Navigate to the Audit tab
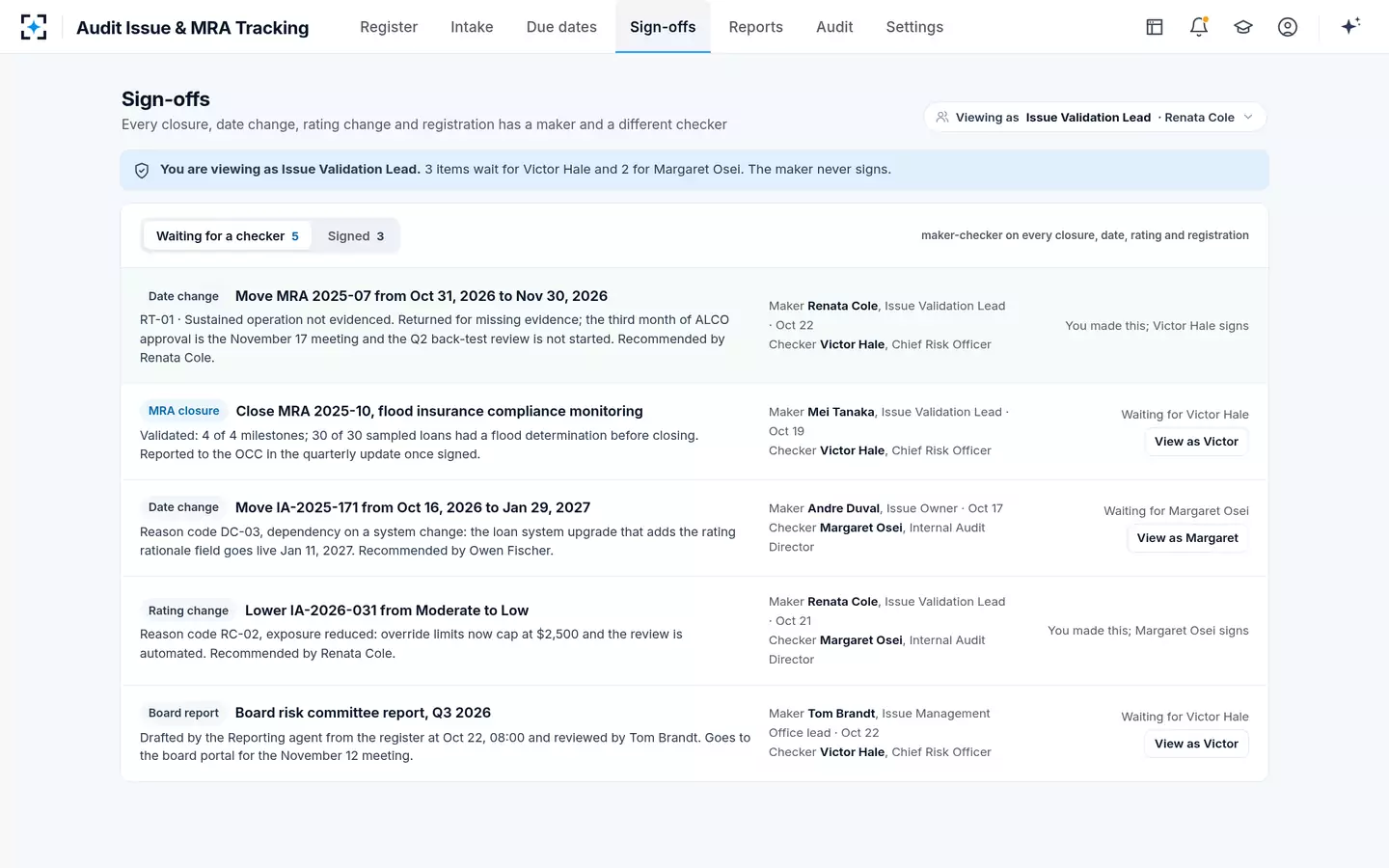Viewport: 1389px width, 868px height. 834,27
